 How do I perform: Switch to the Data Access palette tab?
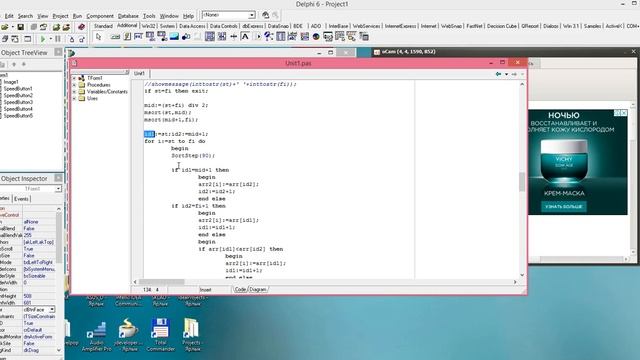(192, 26)
